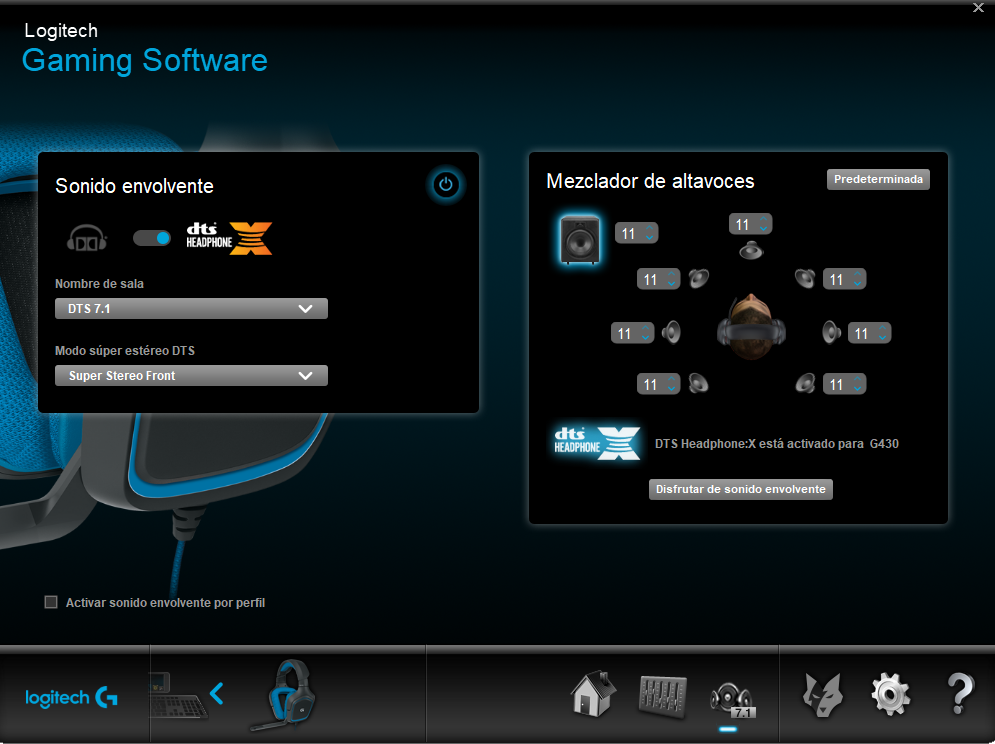The height and width of the screenshot is (744, 995).
Task: Click the rear left speaker icon
Action: pos(698,383)
